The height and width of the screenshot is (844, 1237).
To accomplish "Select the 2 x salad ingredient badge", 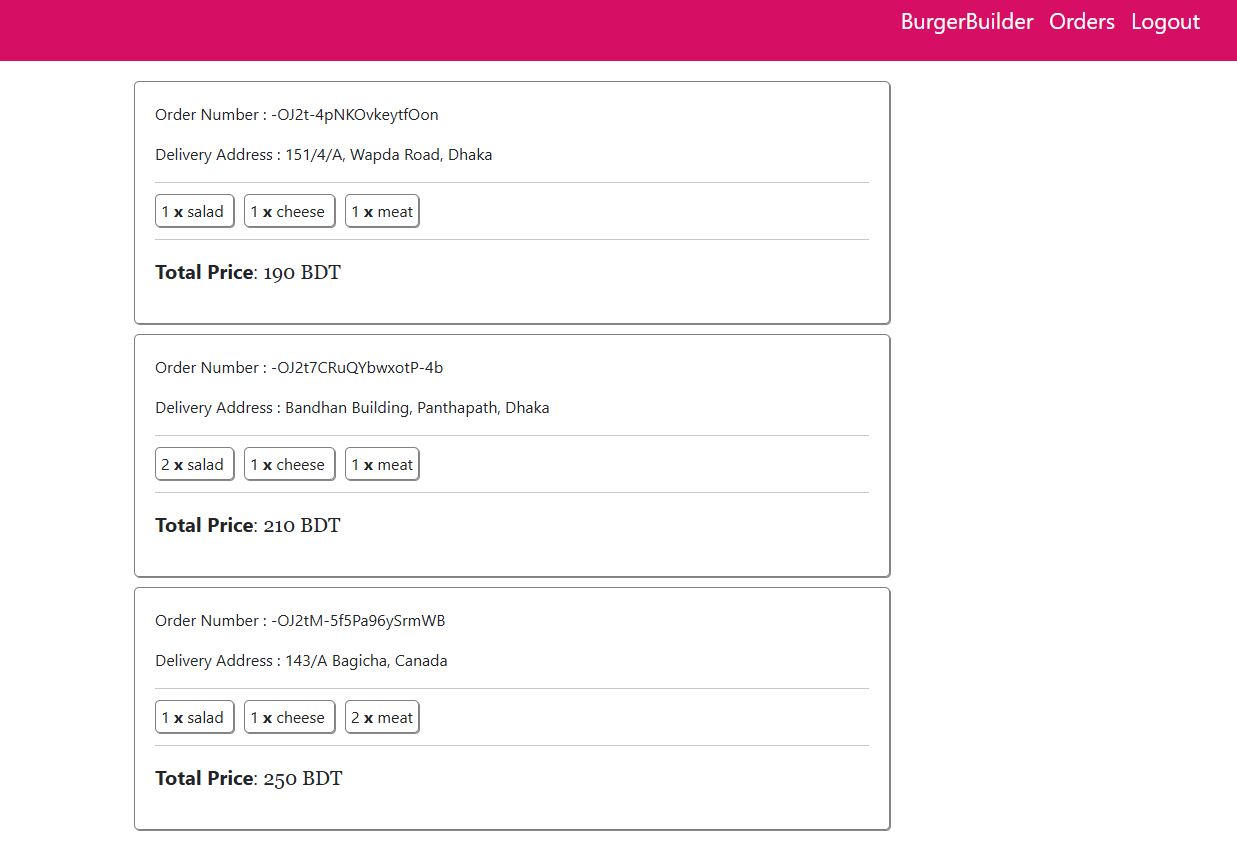I will tap(194, 465).
